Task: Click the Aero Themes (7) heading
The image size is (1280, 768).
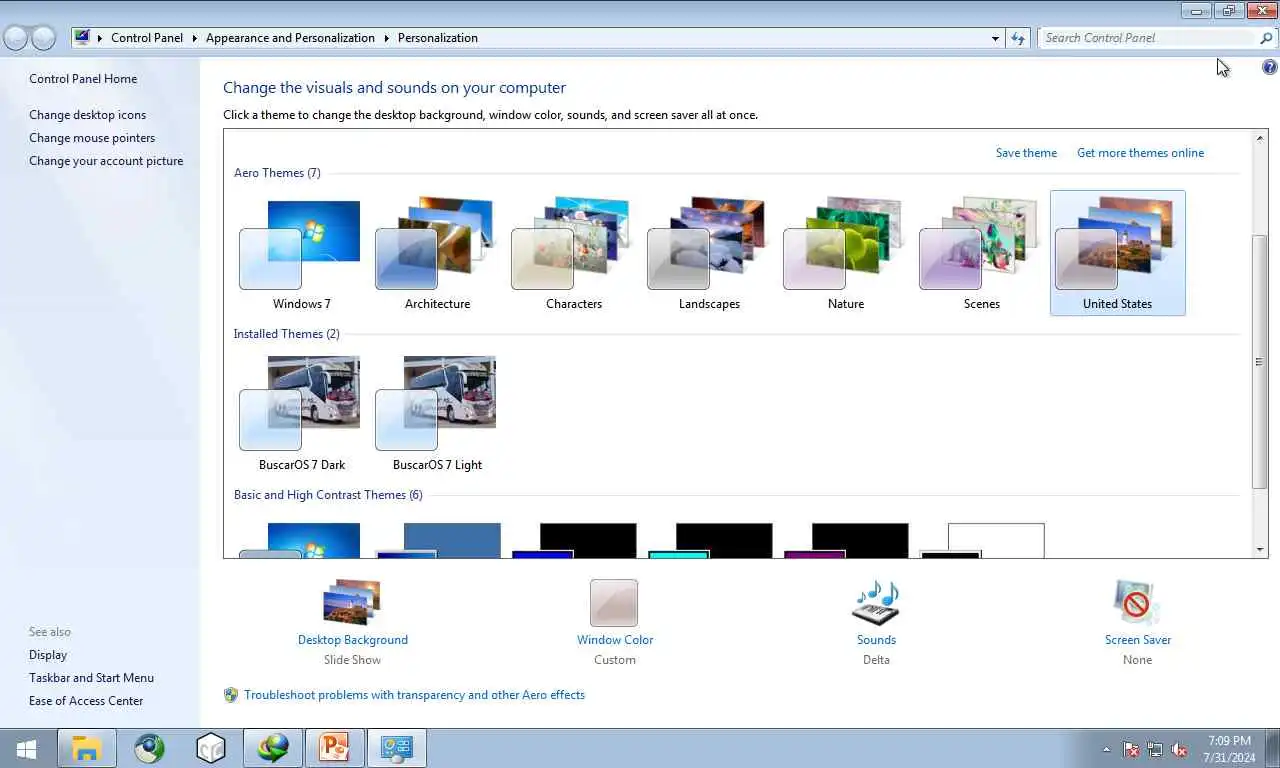Action: tap(277, 173)
